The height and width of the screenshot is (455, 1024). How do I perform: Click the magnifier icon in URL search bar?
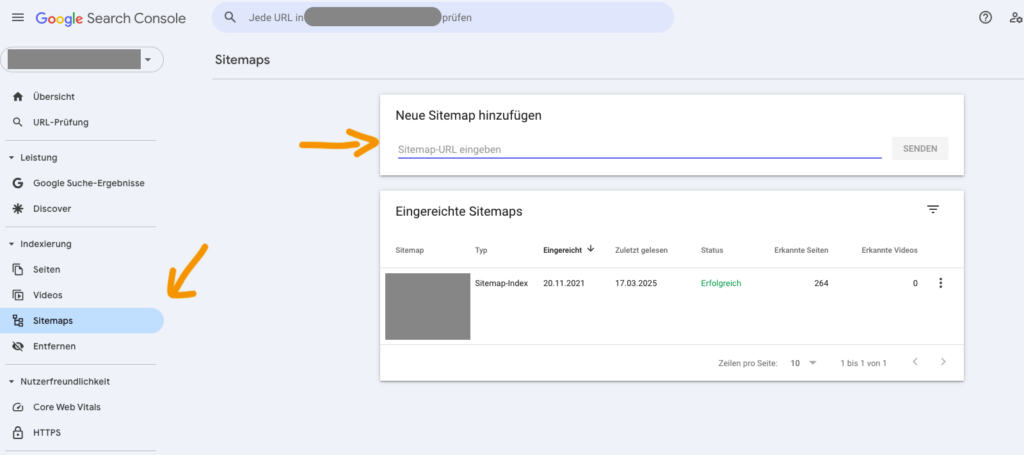(x=230, y=18)
